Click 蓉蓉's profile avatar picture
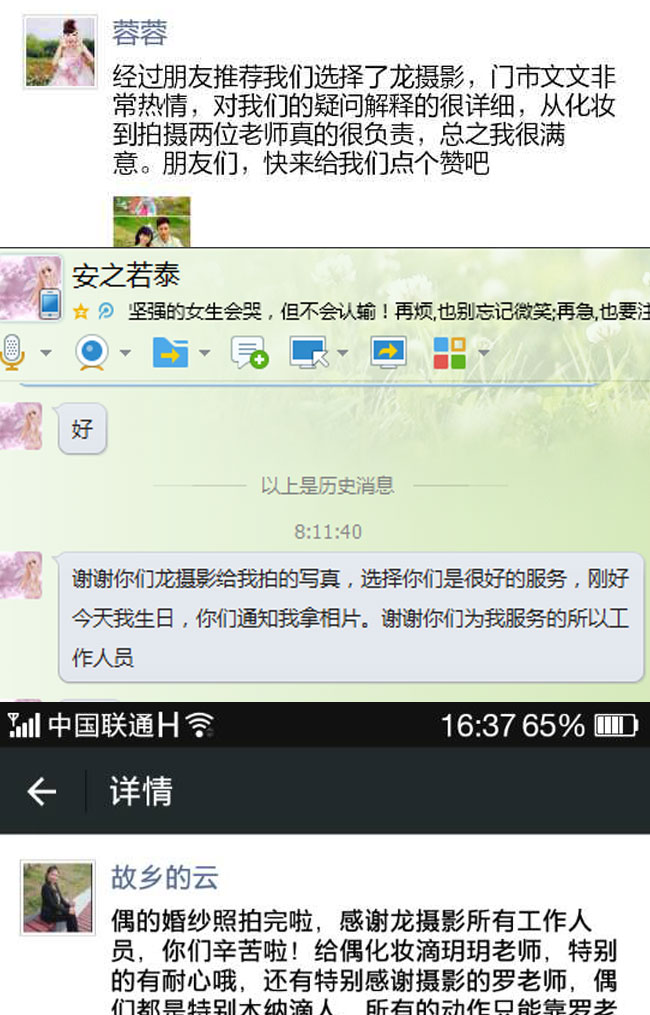 (x=60, y=52)
